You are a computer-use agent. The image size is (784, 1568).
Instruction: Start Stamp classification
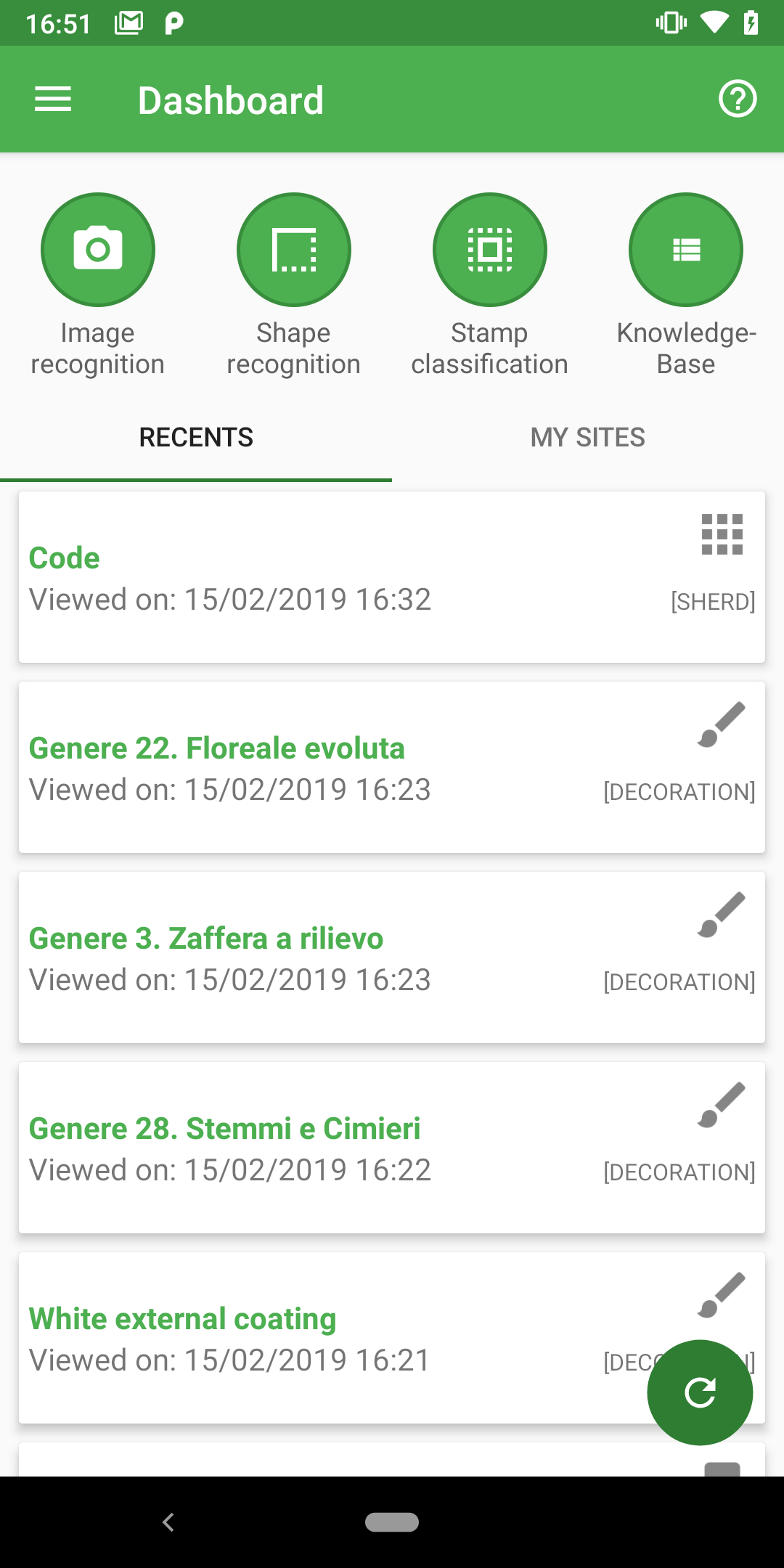pos(490,250)
